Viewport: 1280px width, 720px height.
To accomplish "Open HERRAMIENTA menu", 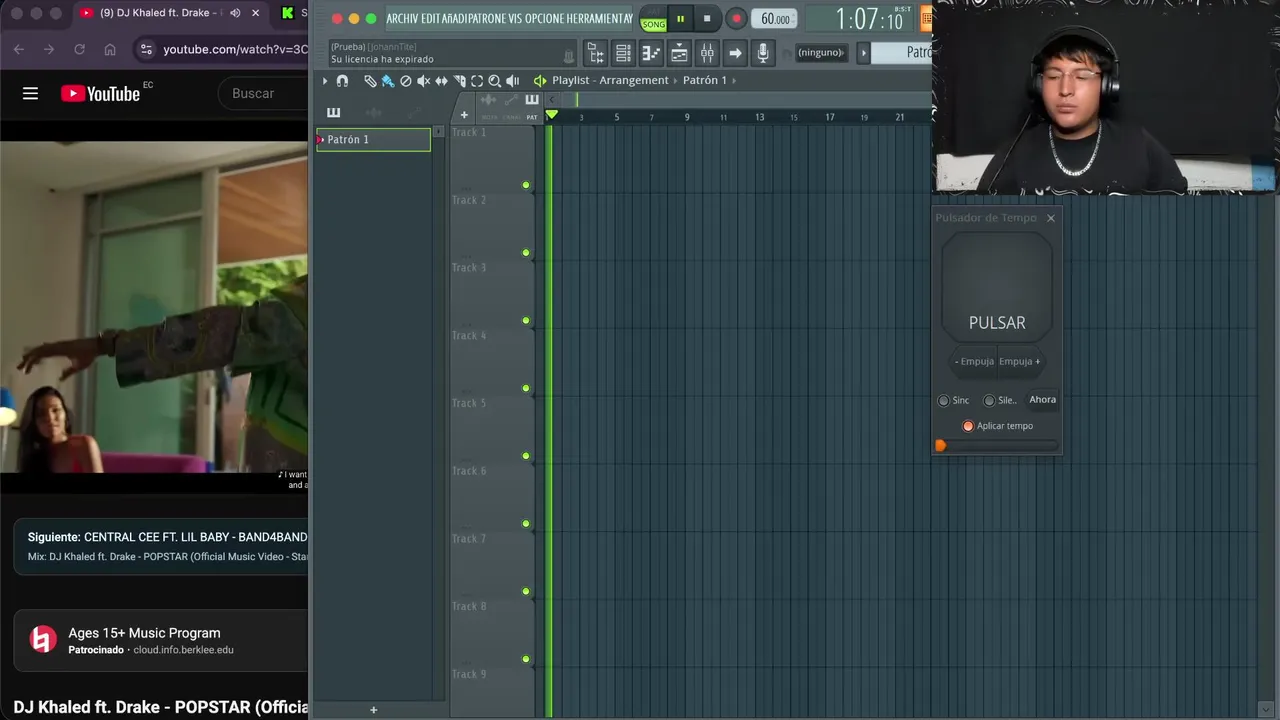I will [599, 19].
